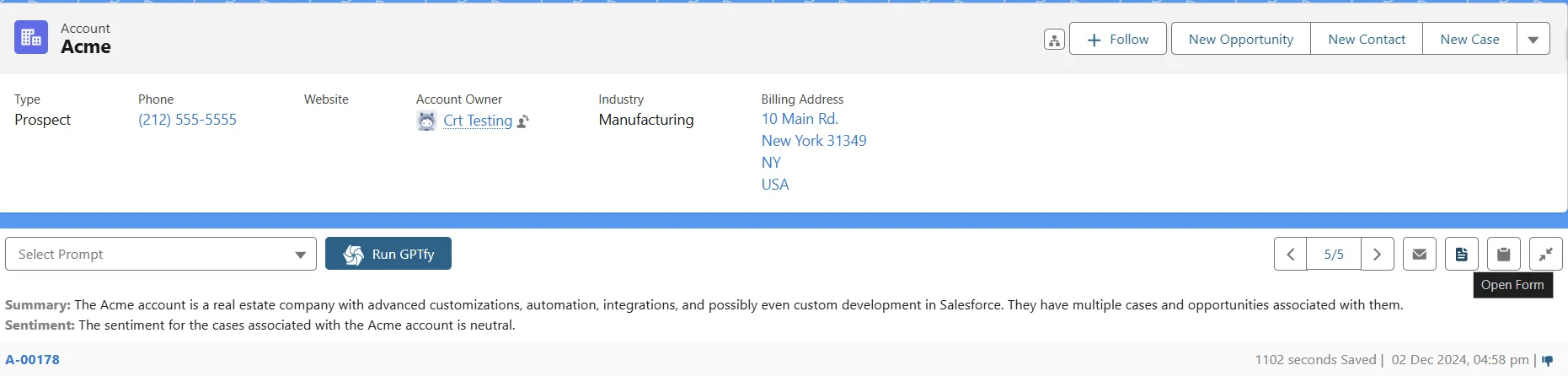This screenshot has height=376, width=1568.
Task: Click New Opportunity
Action: click(1240, 40)
